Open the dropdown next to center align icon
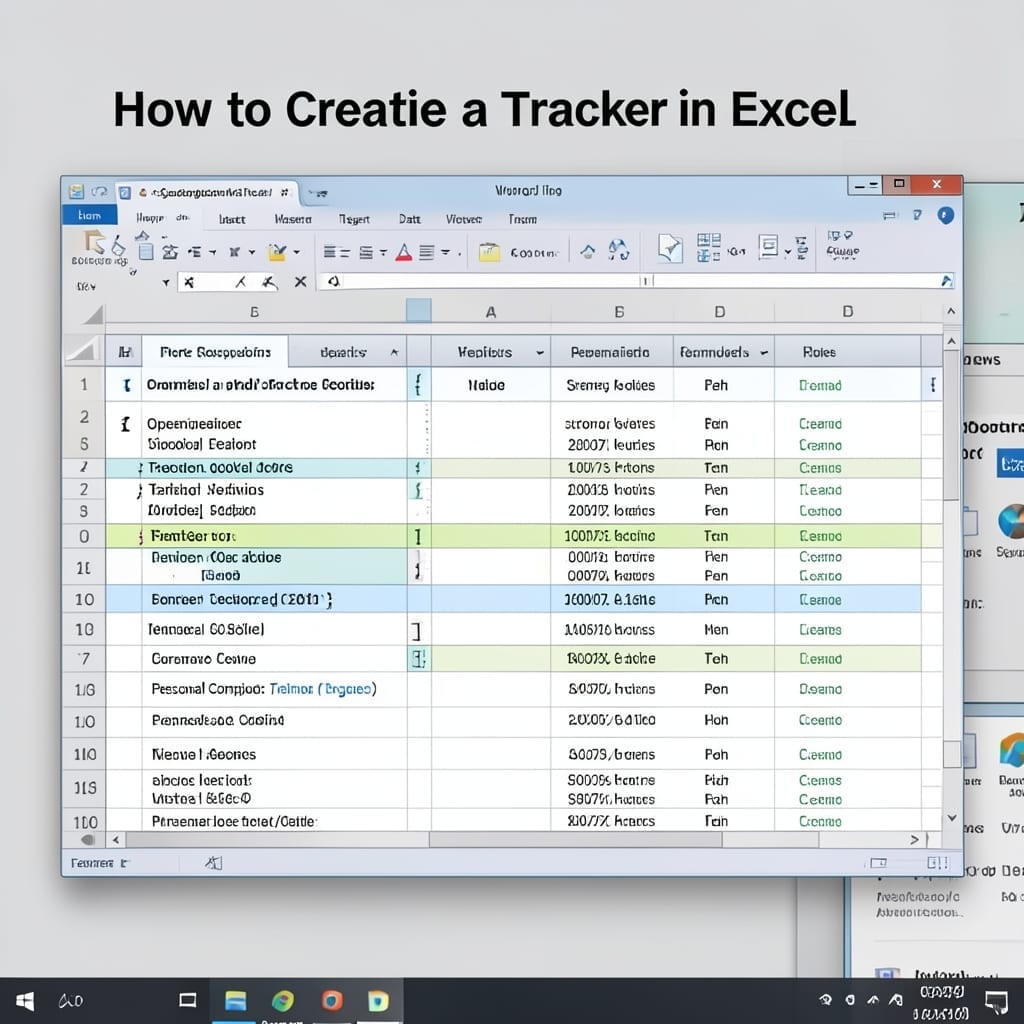The width and height of the screenshot is (1024, 1024). point(383,252)
